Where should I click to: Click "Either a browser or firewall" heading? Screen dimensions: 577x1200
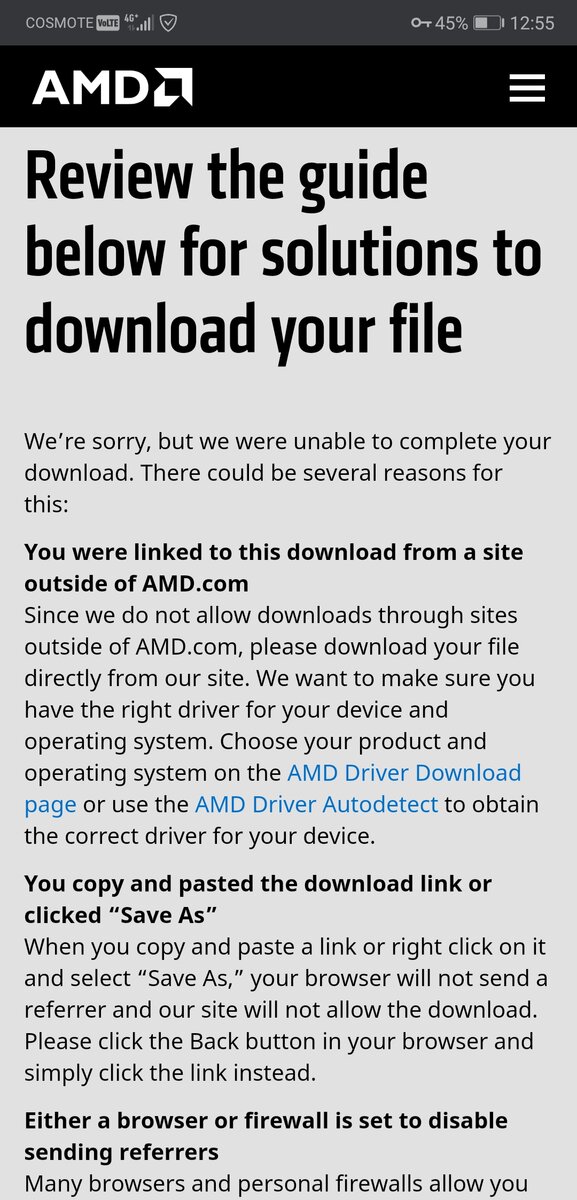pyautogui.click(x=266, y=1135)
